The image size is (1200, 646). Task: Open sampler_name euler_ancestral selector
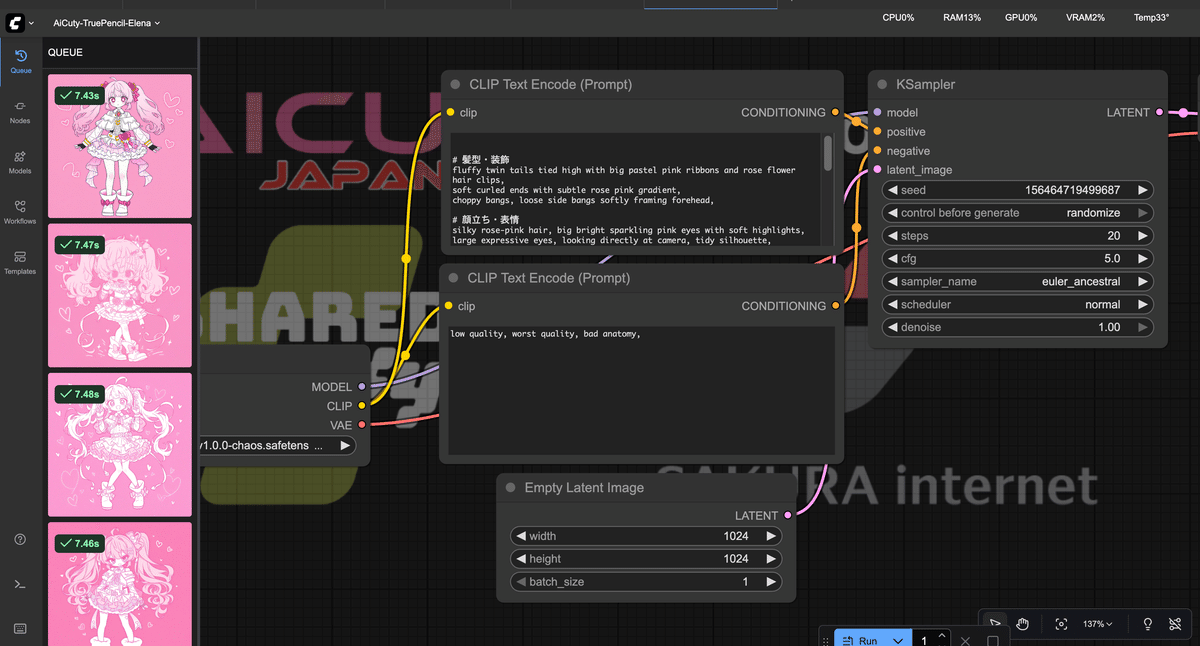point(1017,281)
